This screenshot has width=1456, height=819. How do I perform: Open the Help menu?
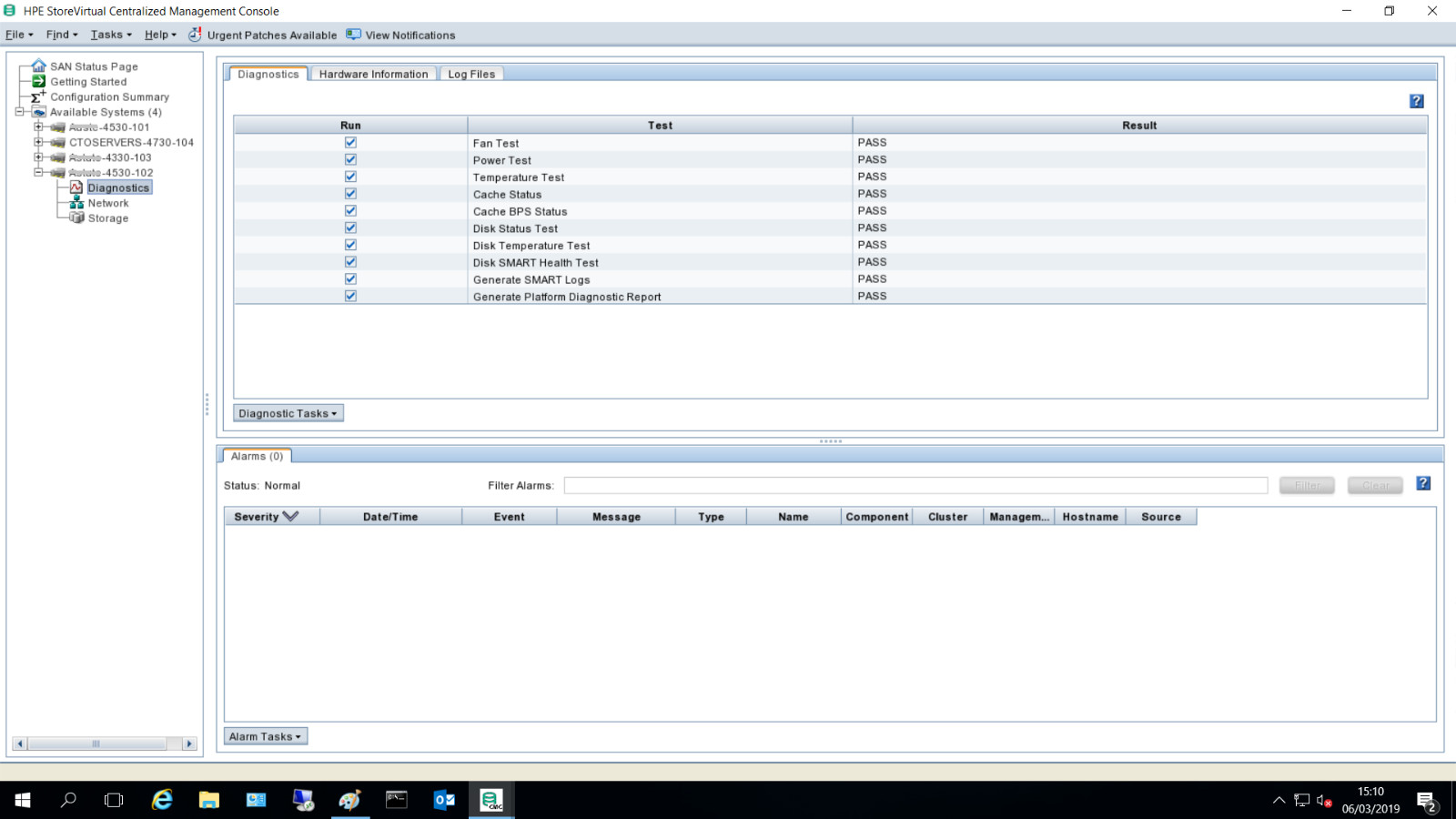160,35
